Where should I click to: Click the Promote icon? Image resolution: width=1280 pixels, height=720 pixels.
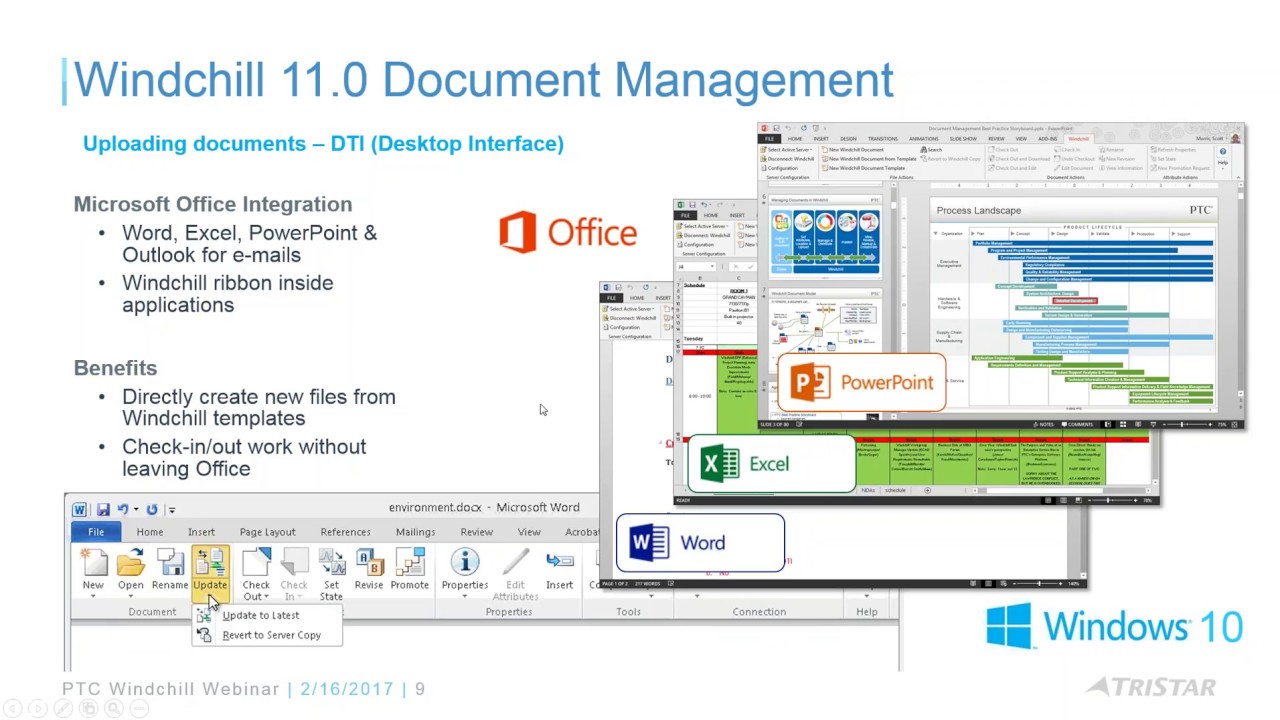(x=410, y=562)
